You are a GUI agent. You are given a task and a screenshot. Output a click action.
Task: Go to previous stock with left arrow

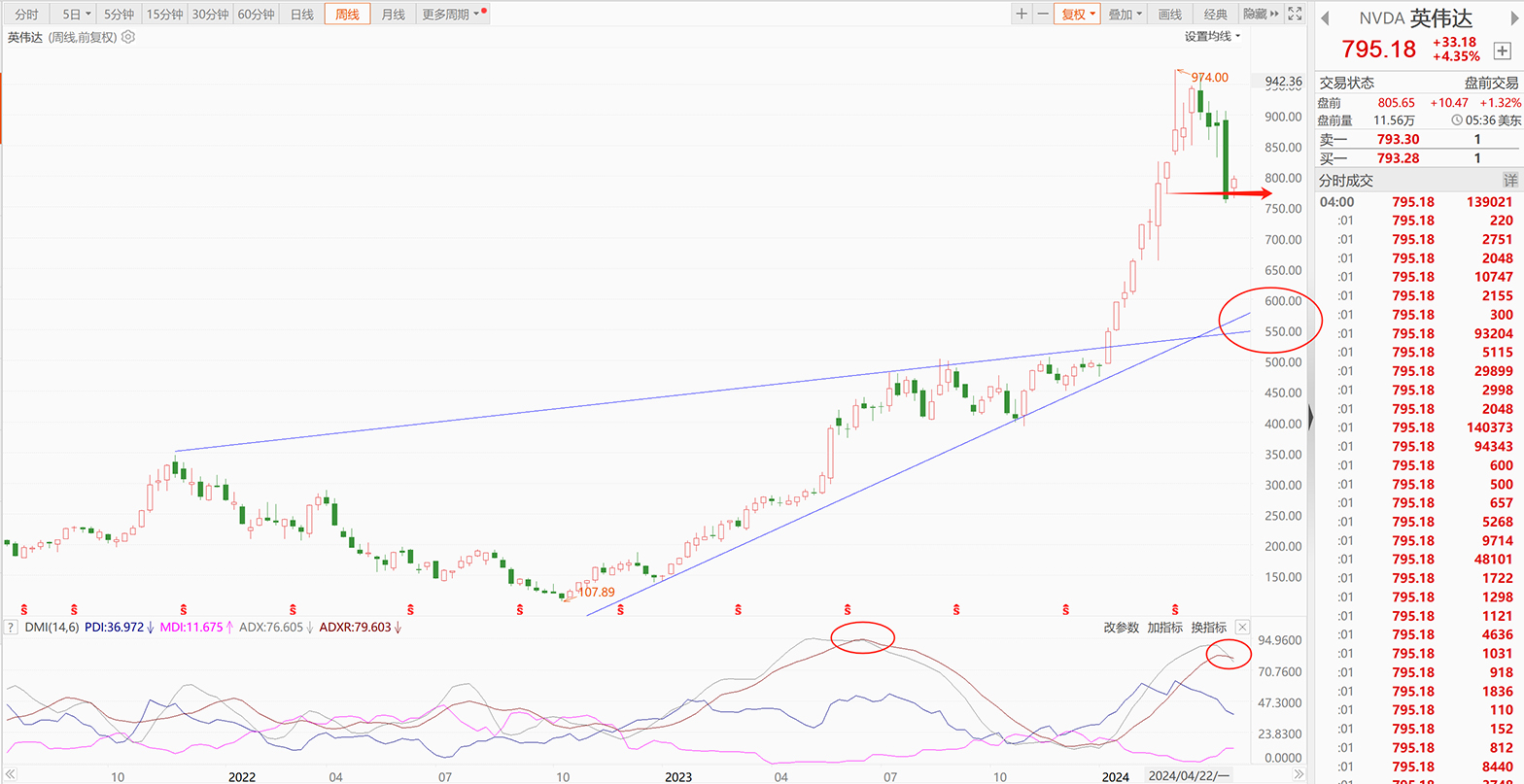coord(1326,17)
